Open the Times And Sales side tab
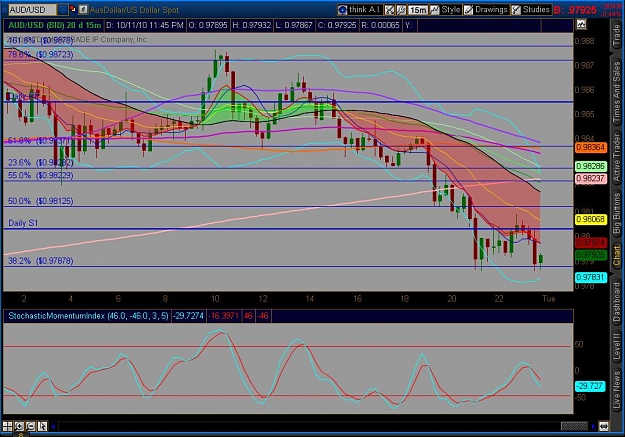 (617, 92)
